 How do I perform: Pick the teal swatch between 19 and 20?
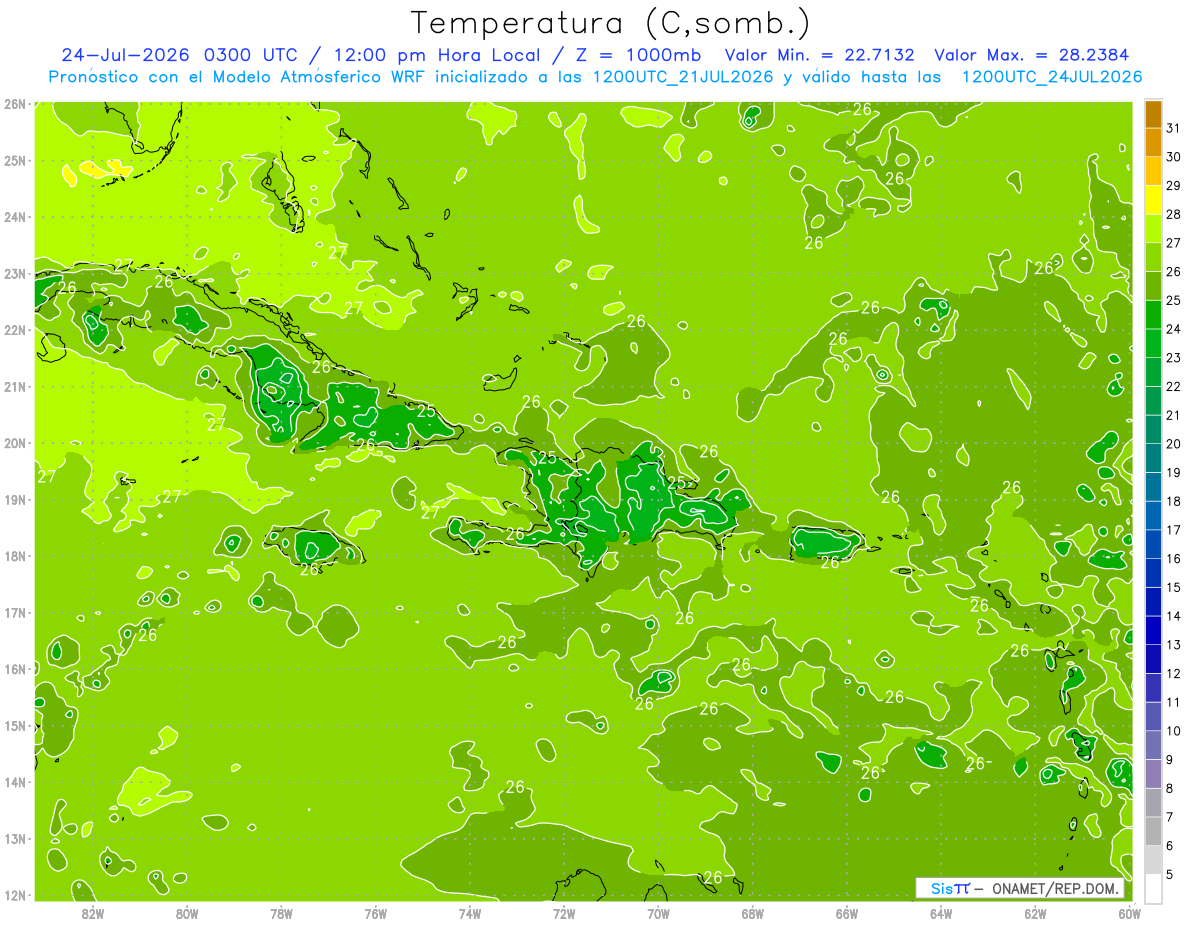pos(1153,458)
